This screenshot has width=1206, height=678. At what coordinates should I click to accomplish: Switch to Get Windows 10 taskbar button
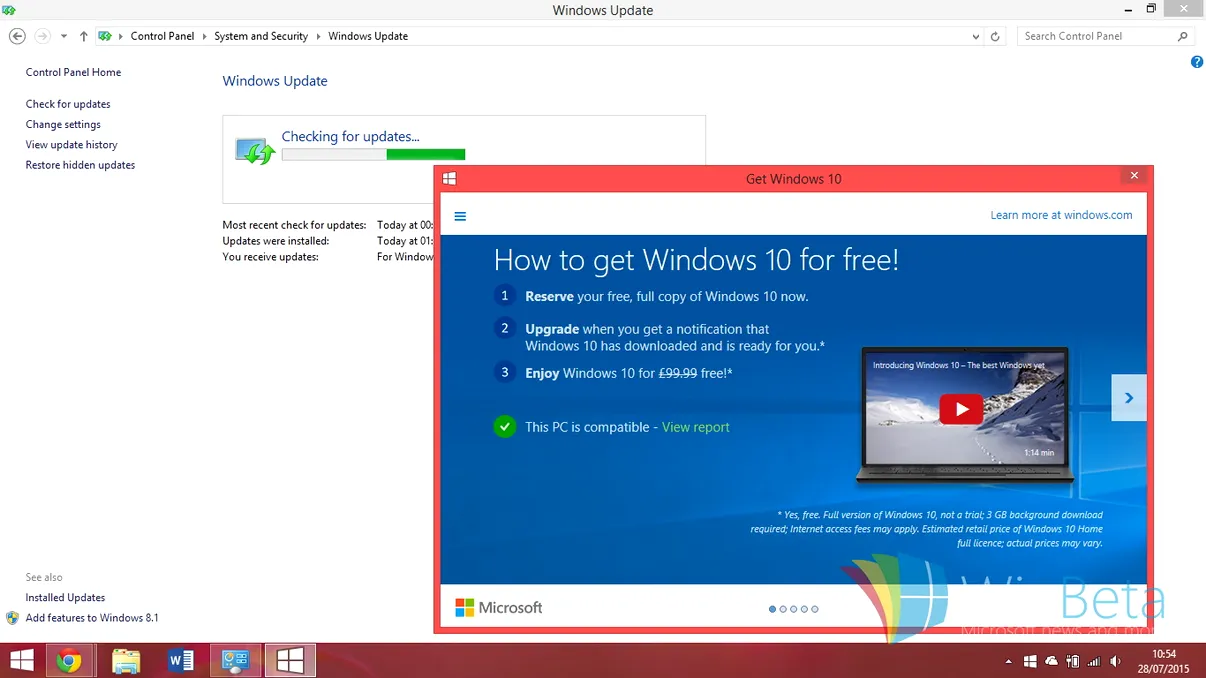pos(290,660)
